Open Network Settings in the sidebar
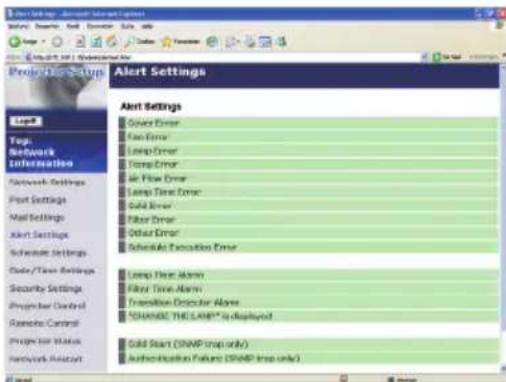The height and width of the screenshot is (382, 506). [47, 182]
